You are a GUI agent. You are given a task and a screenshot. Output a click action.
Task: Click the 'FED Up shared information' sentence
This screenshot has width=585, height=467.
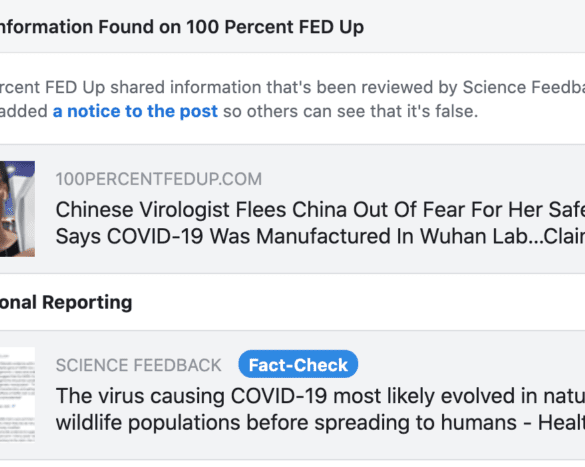[x=153, y=87]
